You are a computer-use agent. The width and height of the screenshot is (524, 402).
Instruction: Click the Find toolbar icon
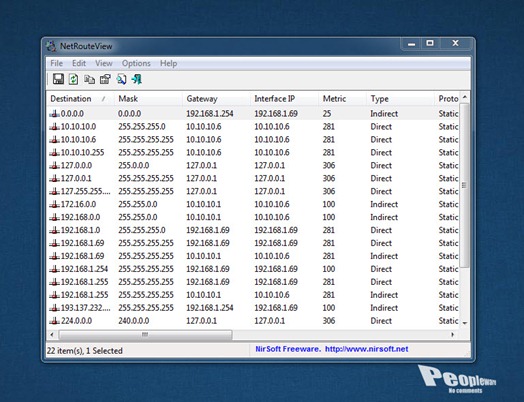121,79
